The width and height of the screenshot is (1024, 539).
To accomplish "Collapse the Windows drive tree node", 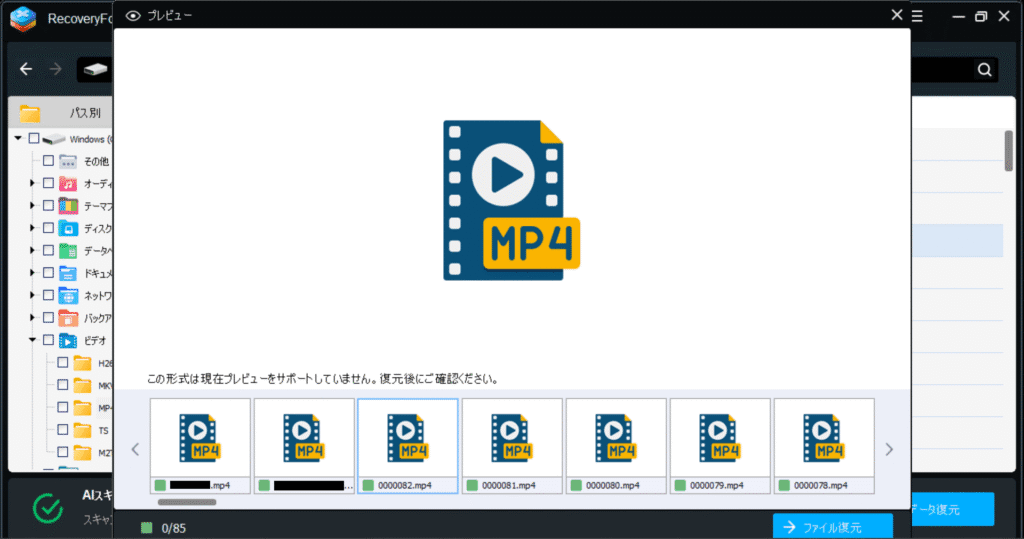I will pyautogui.click(x=18, y=139).
